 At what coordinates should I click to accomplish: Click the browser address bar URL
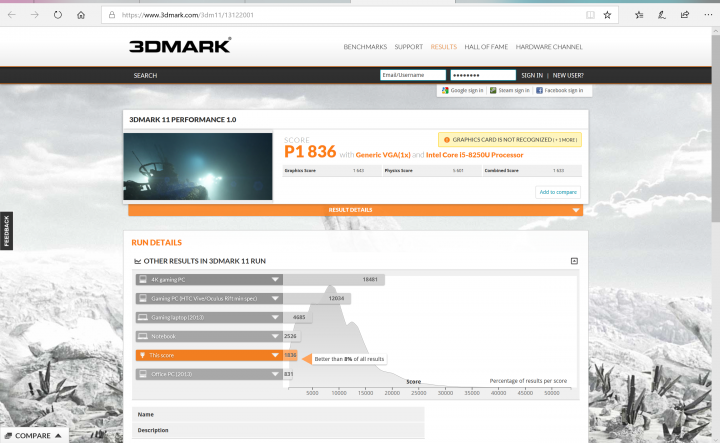pyautogui.click(x=188, y=15)
